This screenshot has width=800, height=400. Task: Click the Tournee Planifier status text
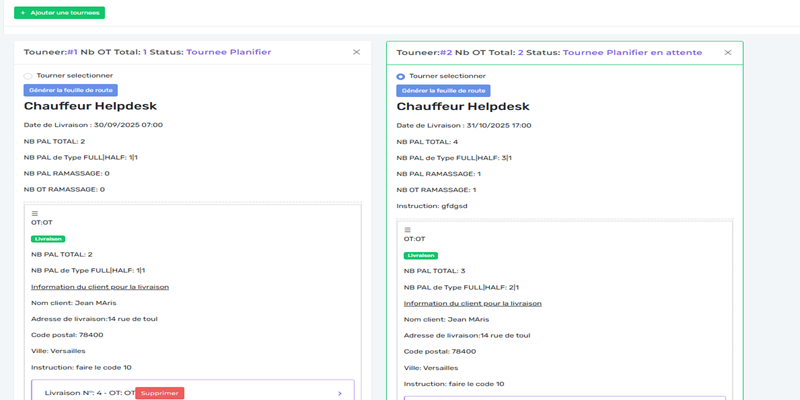228,52
